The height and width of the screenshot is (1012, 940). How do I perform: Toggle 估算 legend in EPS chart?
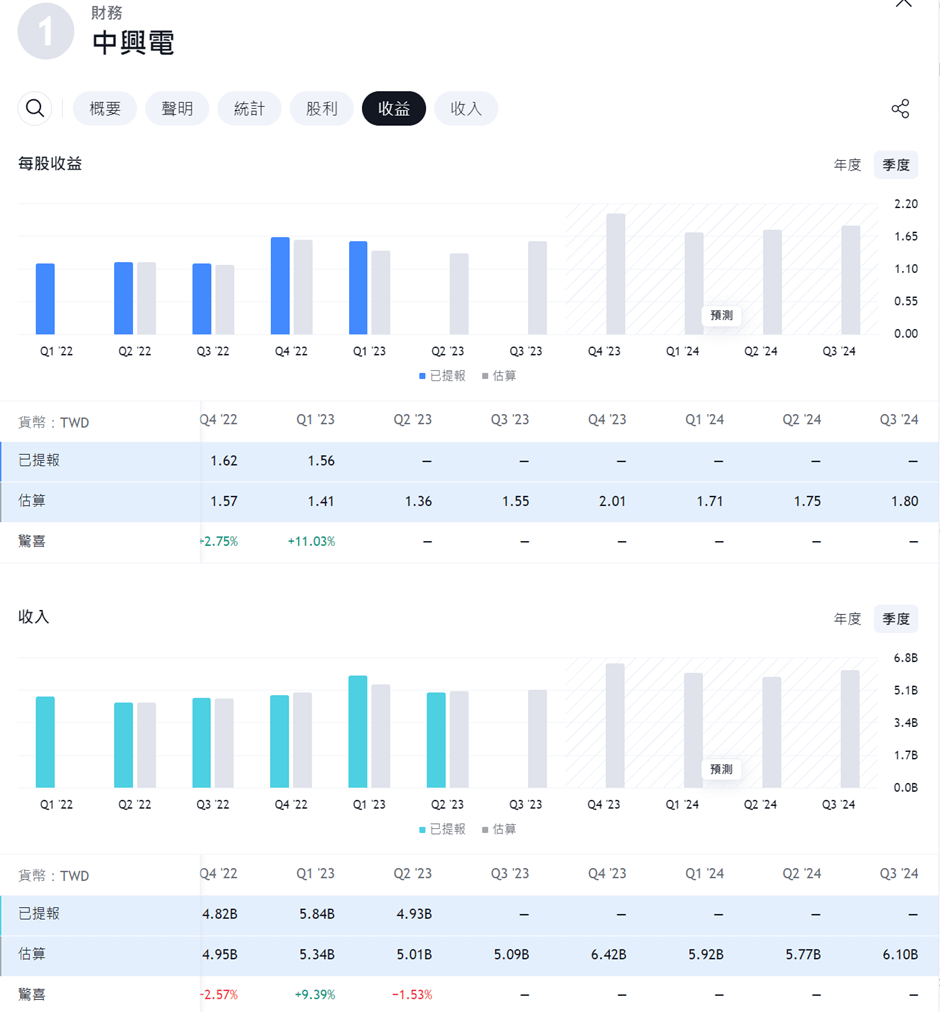(x=499, y=376)
